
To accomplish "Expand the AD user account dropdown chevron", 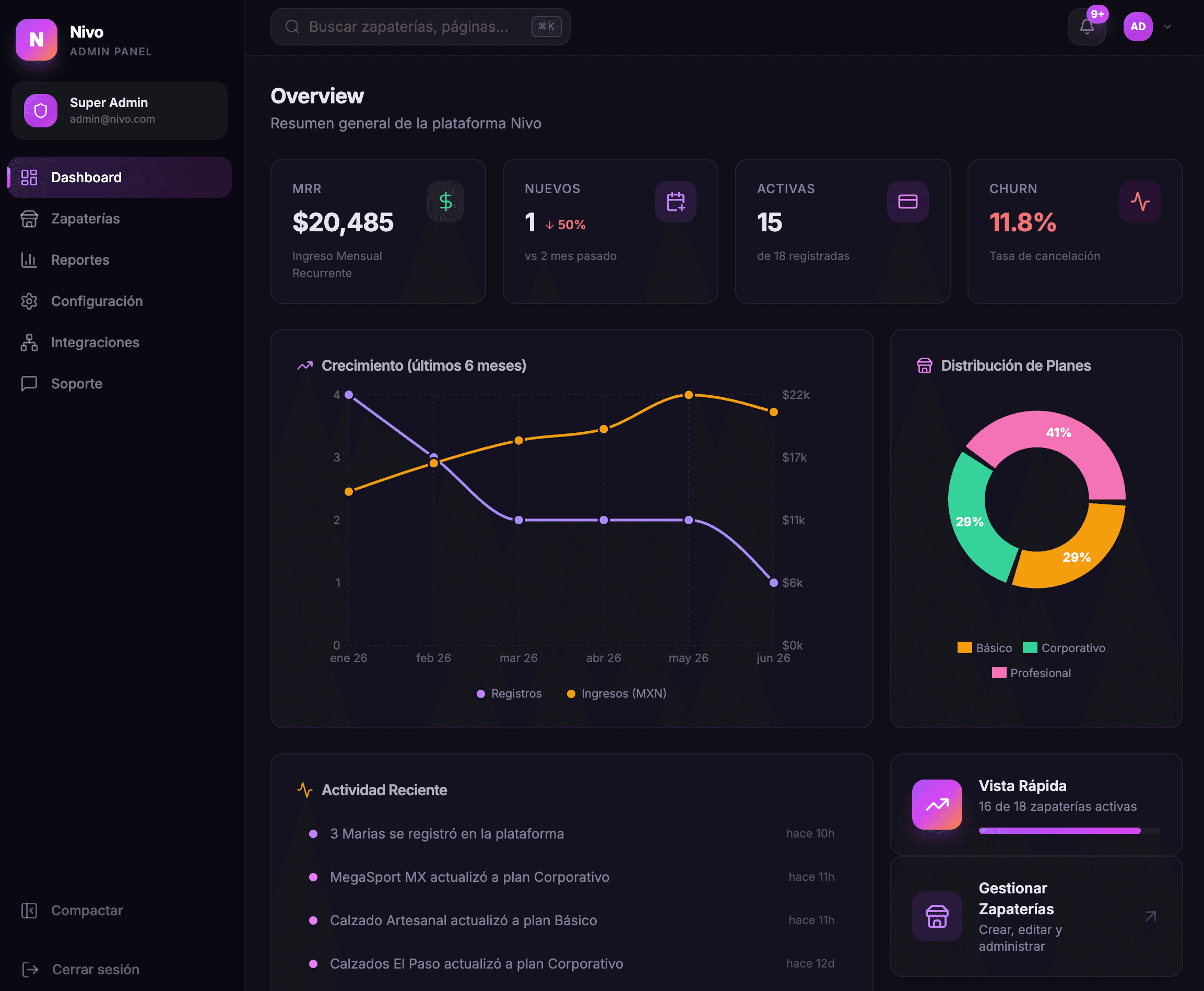I will 1167,27.
